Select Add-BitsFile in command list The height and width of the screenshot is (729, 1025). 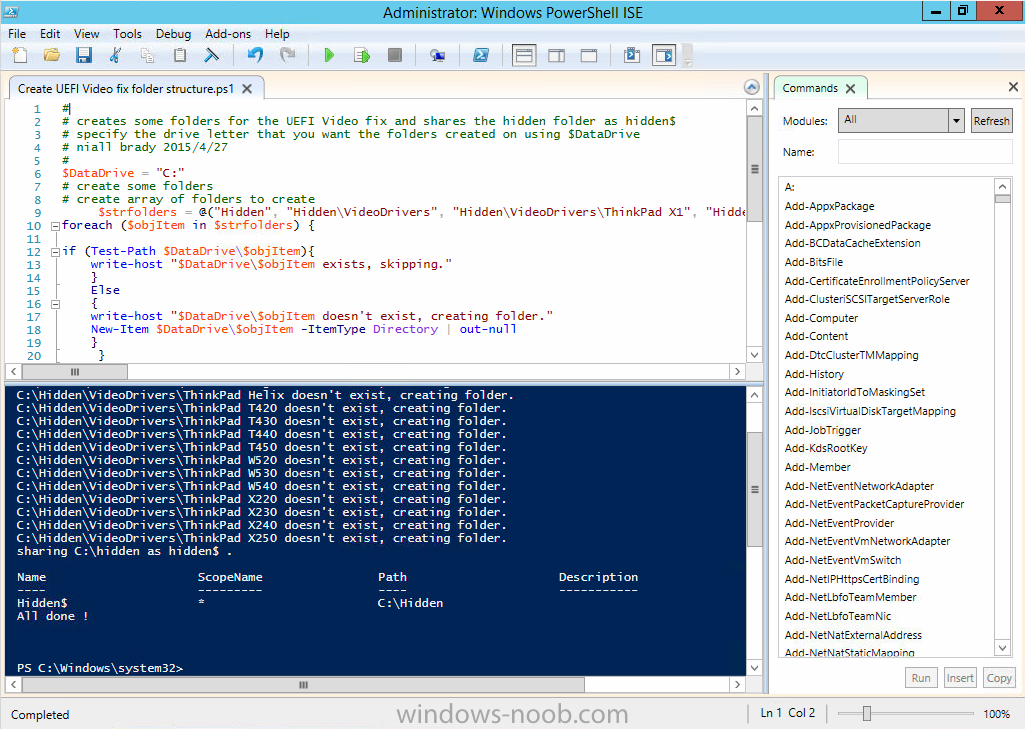[814, 262]
